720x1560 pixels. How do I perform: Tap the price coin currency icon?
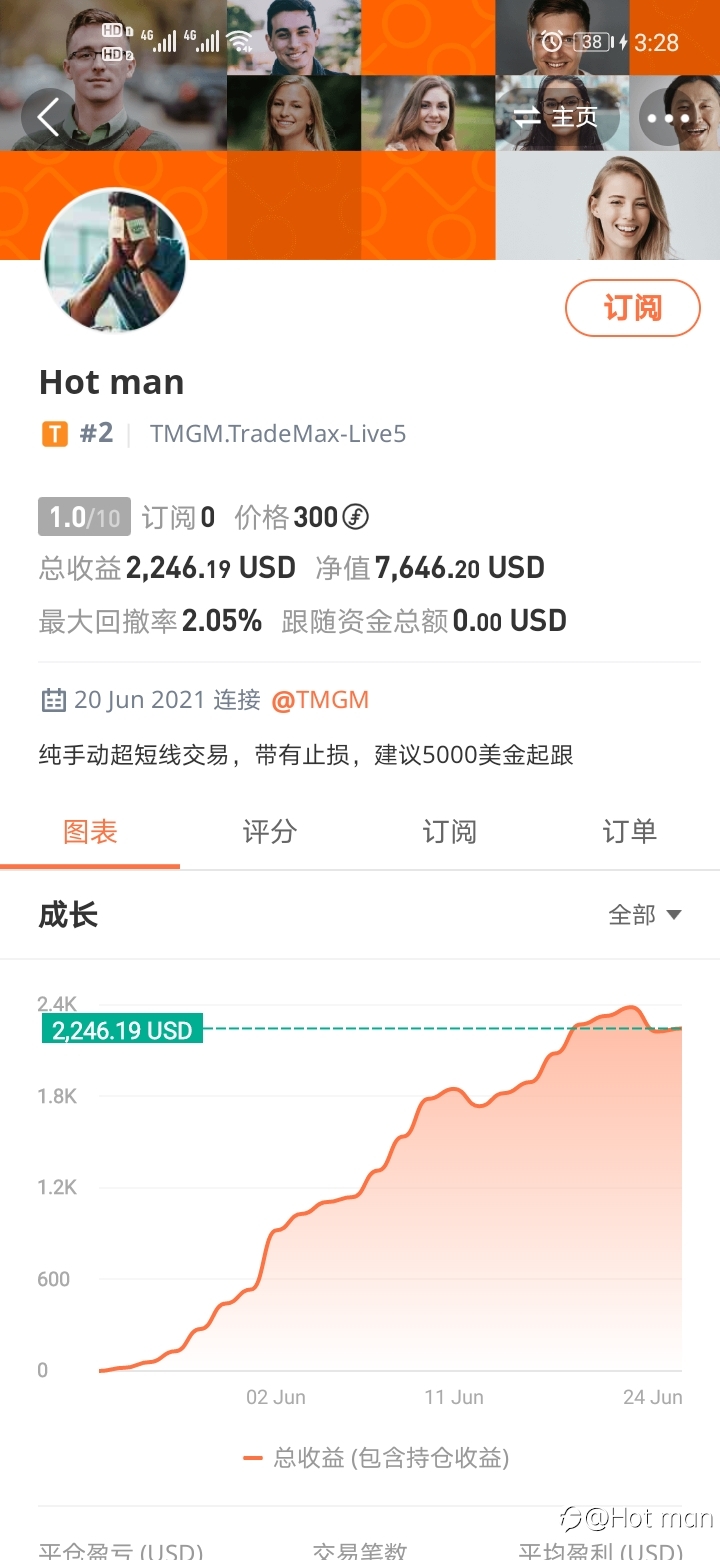tap(356, 517)
